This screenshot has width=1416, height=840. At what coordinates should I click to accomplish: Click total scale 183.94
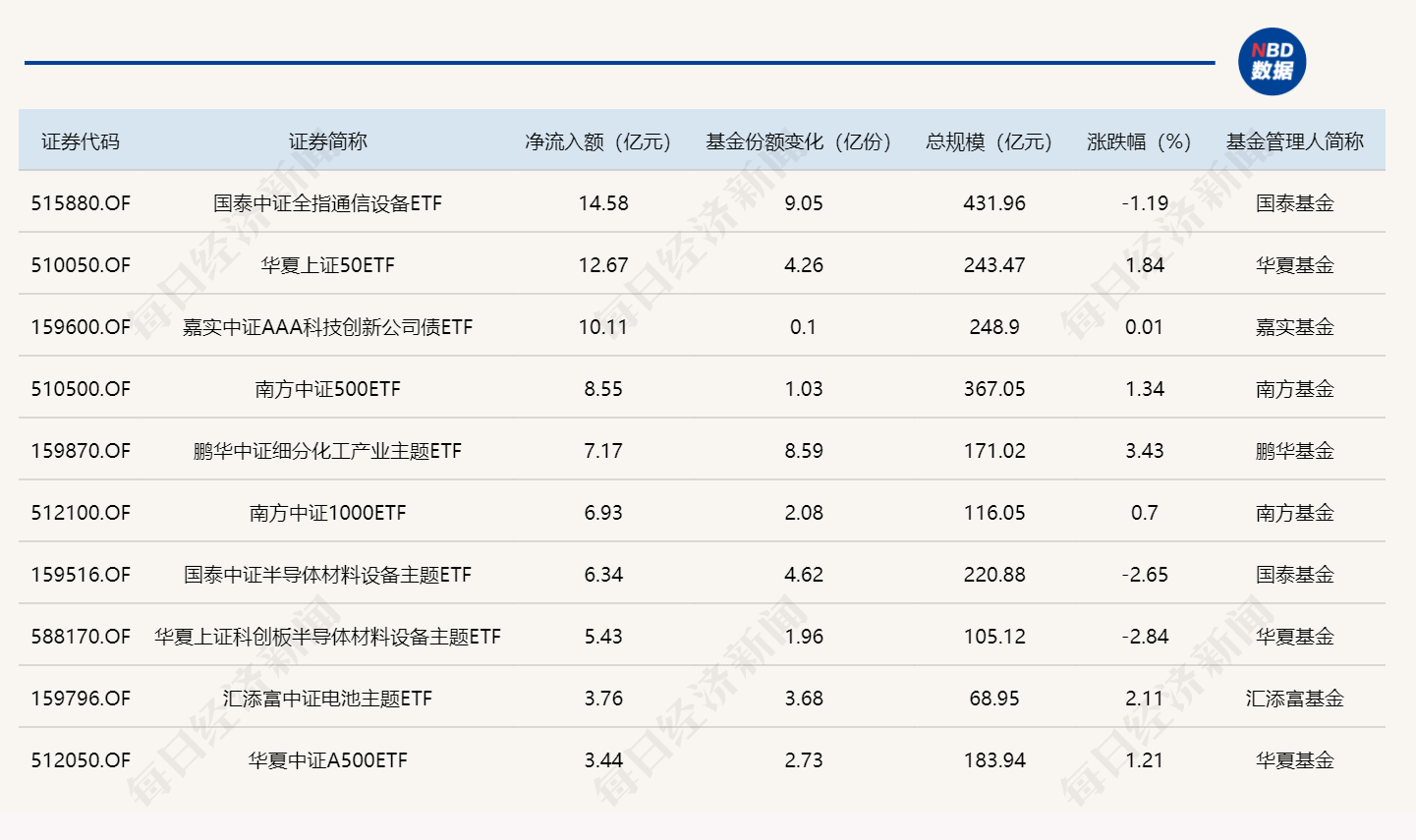[994, 760]
